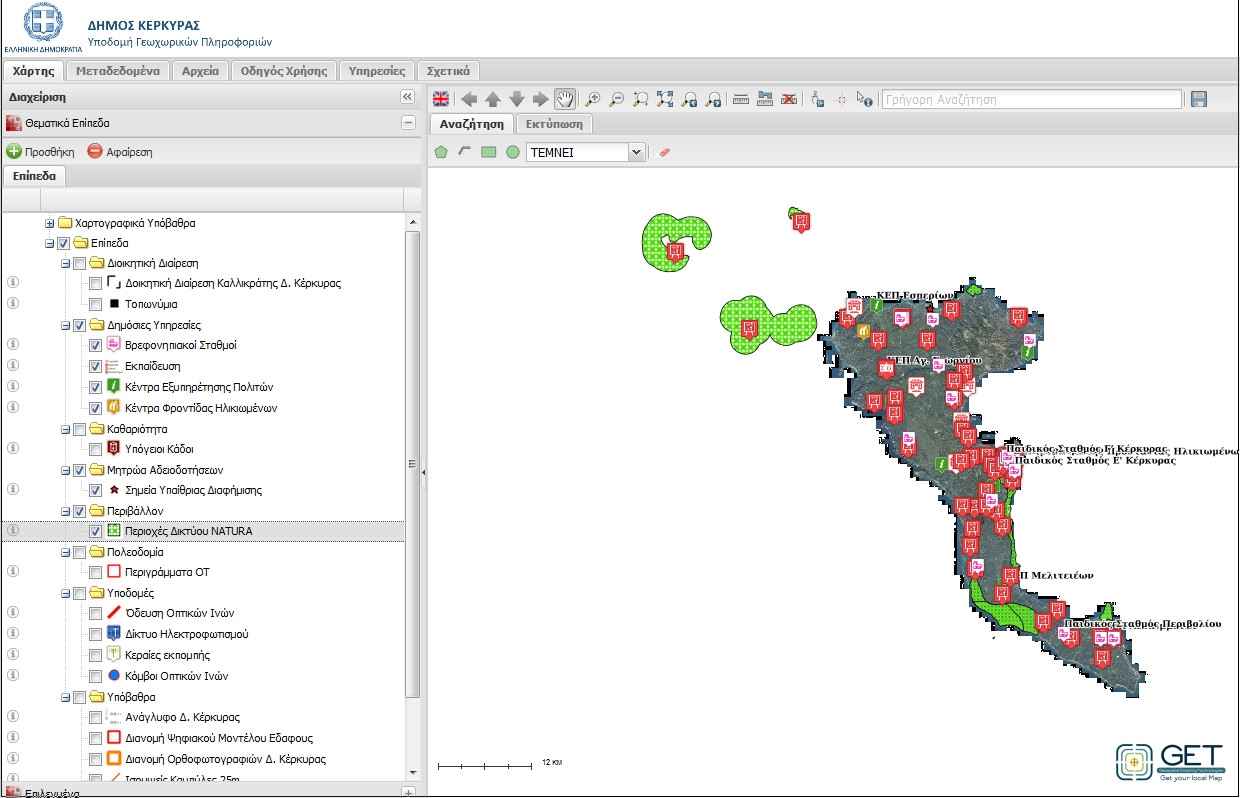Image resolution: width=1240 pixels, height=798 pixels.
Task: Click the save disk icon beside search
Action: [x=1199, y=99]
